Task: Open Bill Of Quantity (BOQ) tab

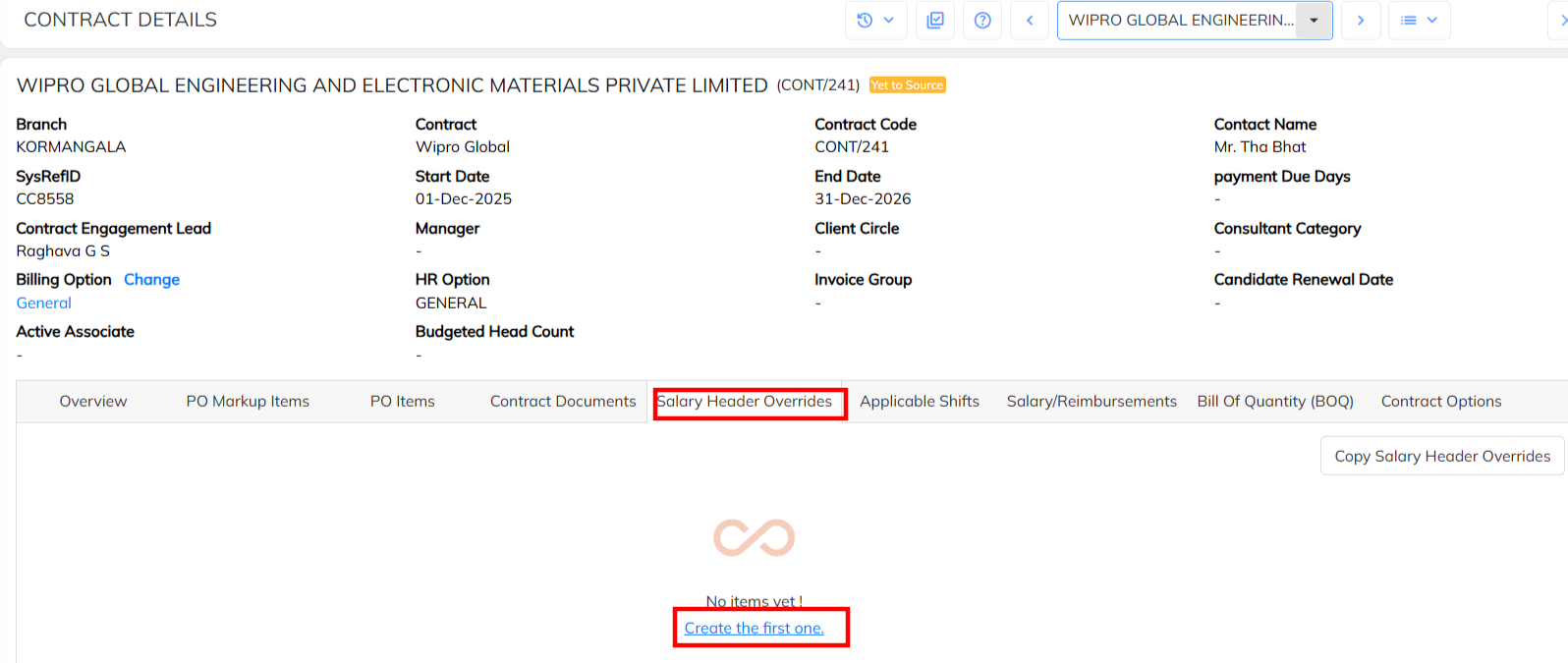Action: 1275,402
